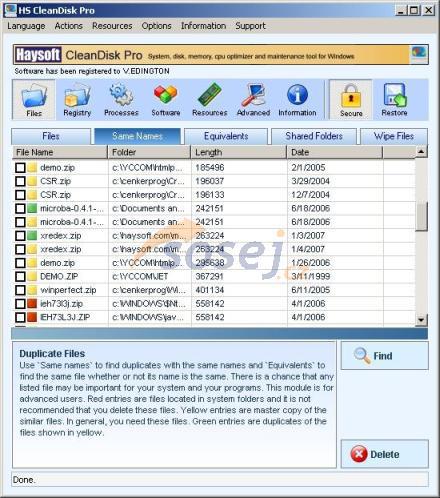Sort by Folder column header
Image resolution: width=440 pixels, height=498 pixels.
[149, 152]
